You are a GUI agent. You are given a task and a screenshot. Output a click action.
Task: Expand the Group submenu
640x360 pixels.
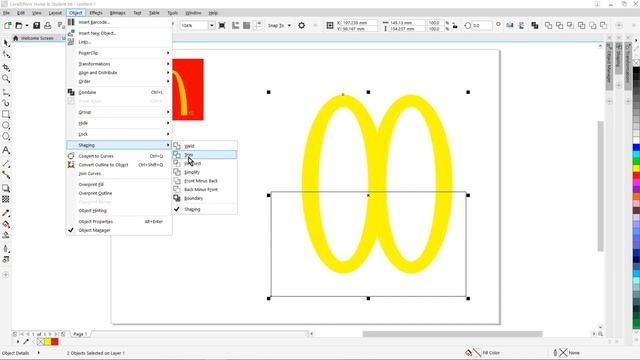(119, 112)
